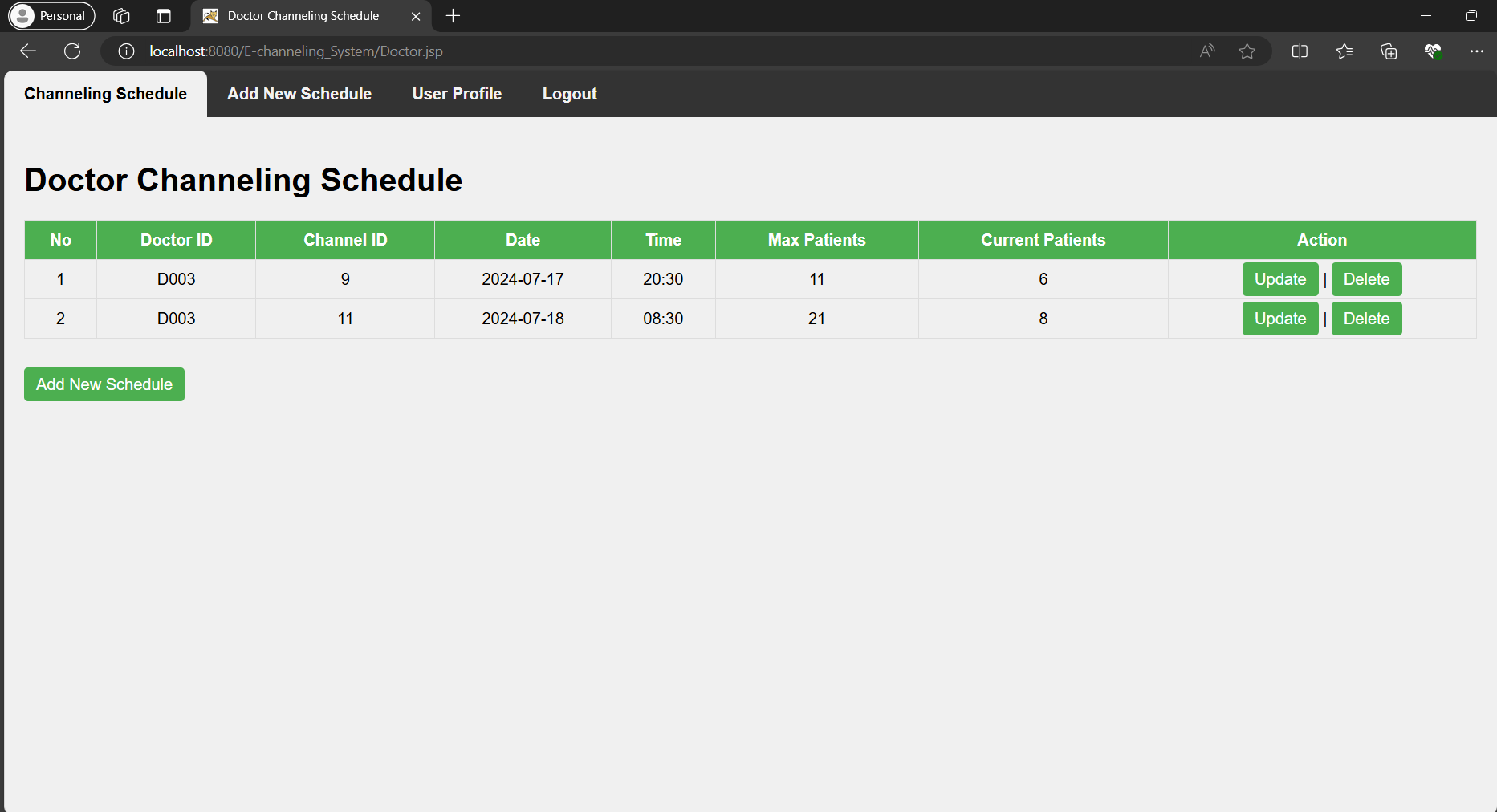Select the time cell 20:30

[x=663, y=279]
